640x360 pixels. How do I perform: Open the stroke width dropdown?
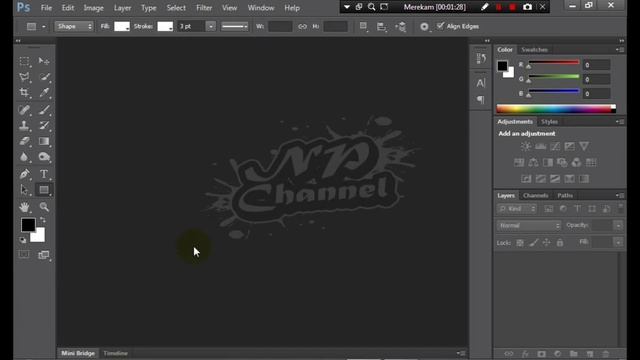[x=211, y=27]
